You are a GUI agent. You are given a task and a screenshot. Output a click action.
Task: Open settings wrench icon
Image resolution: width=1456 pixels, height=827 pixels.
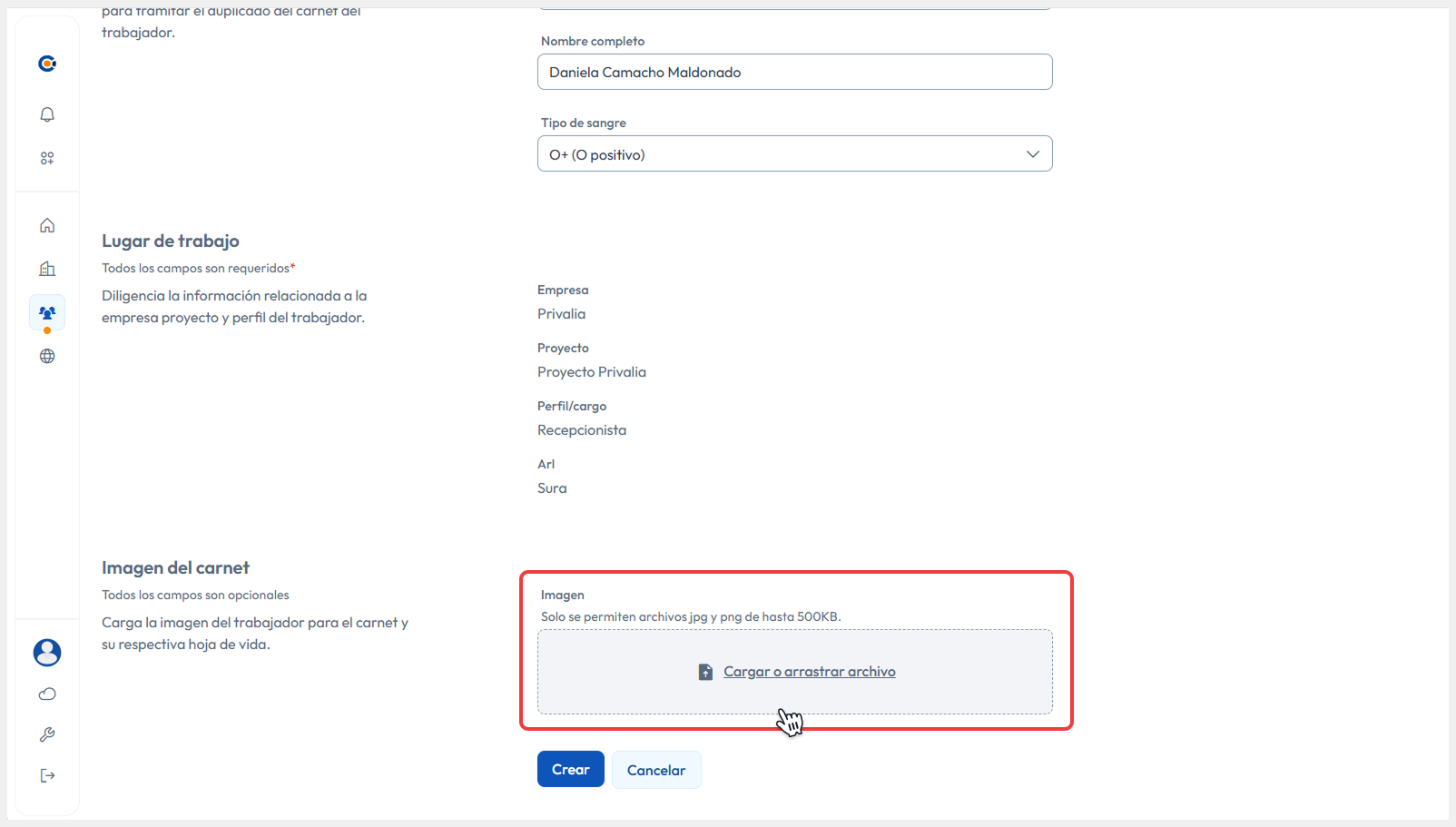tap(47, 734)
